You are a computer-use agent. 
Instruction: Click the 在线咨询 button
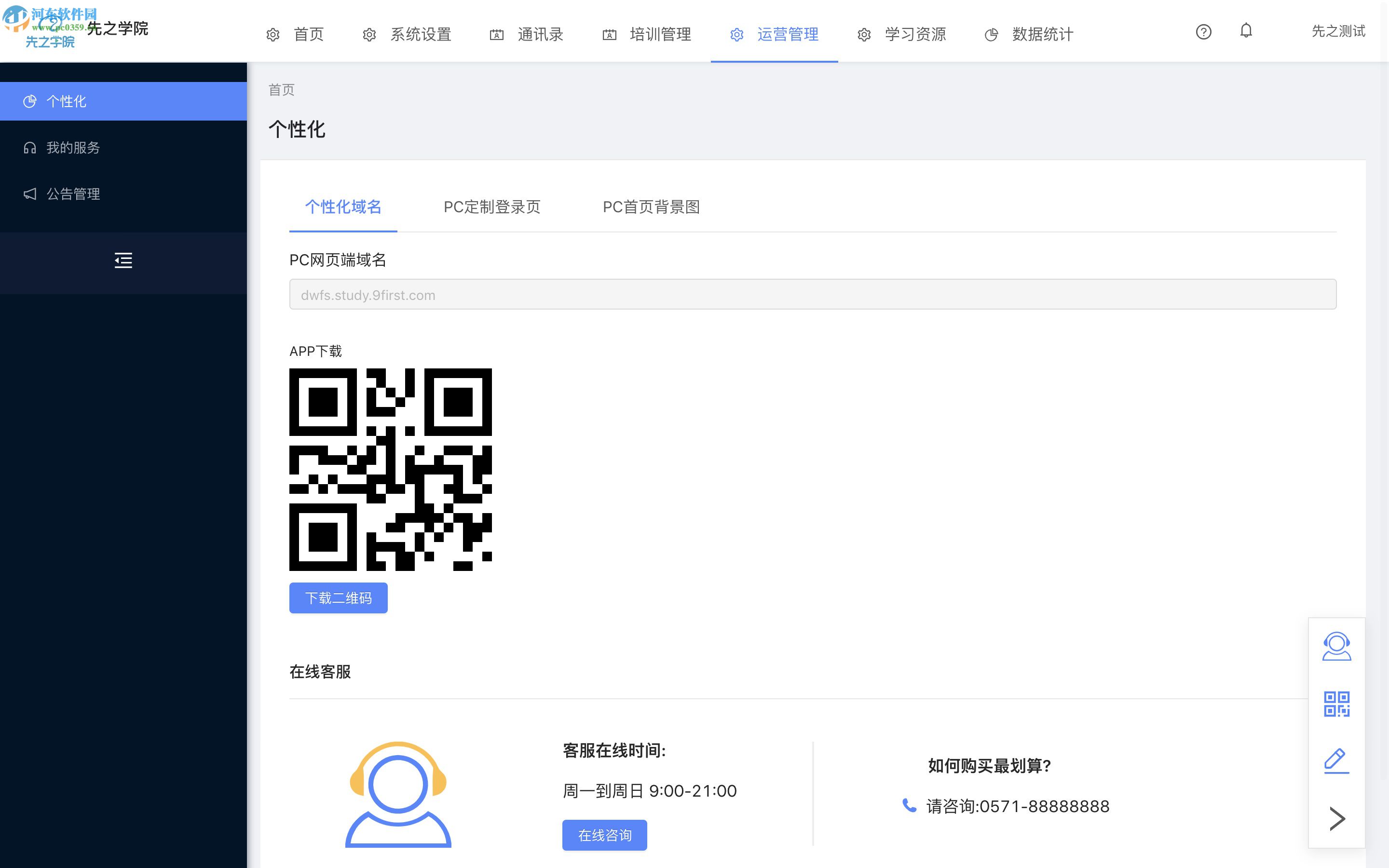coord(604,835)
